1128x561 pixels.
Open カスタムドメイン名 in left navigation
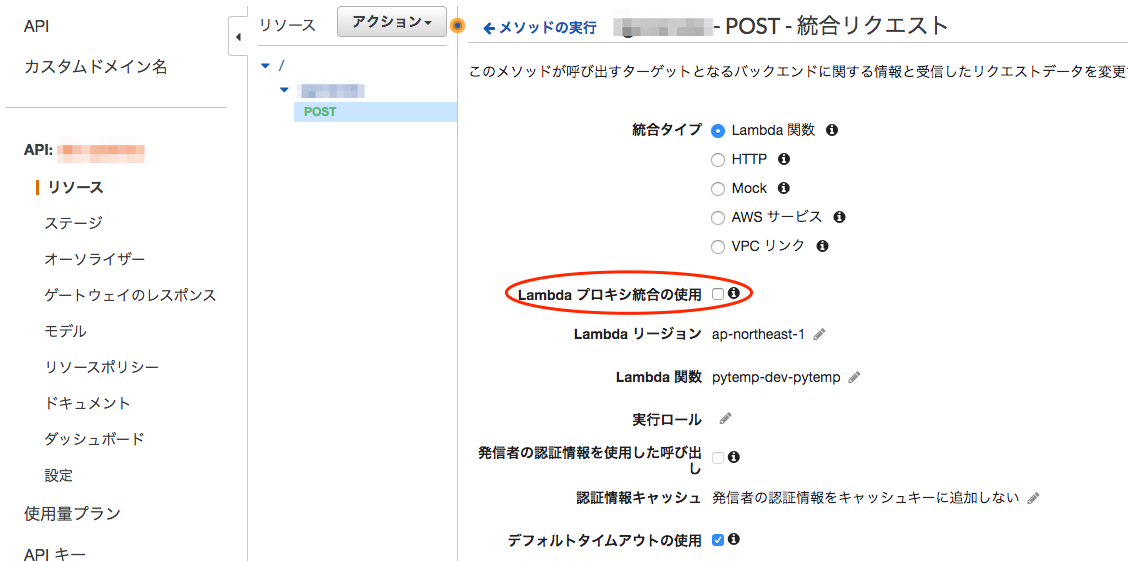(x=96, y=67)
